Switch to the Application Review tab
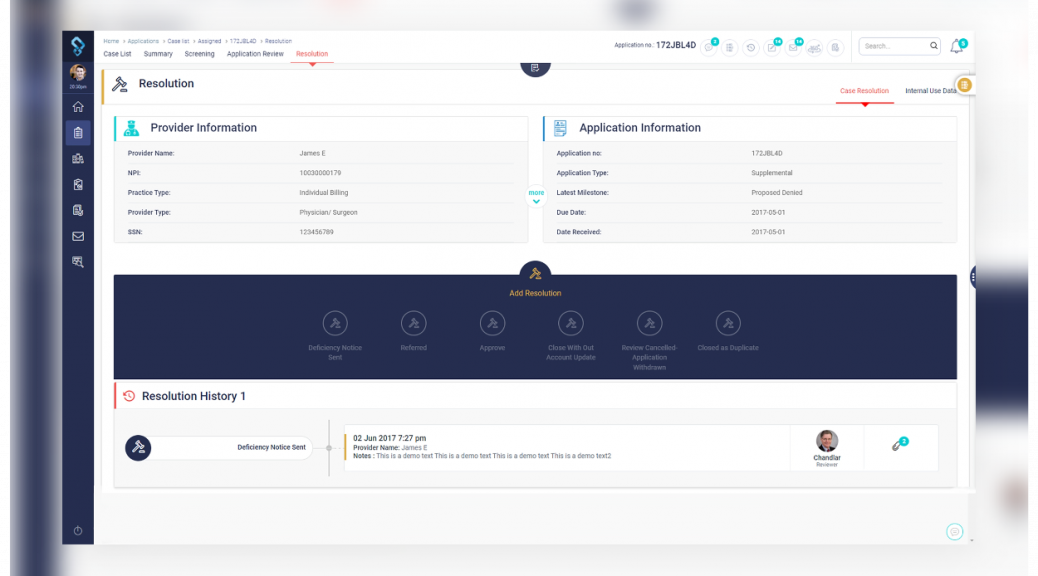 pos(255,54)
